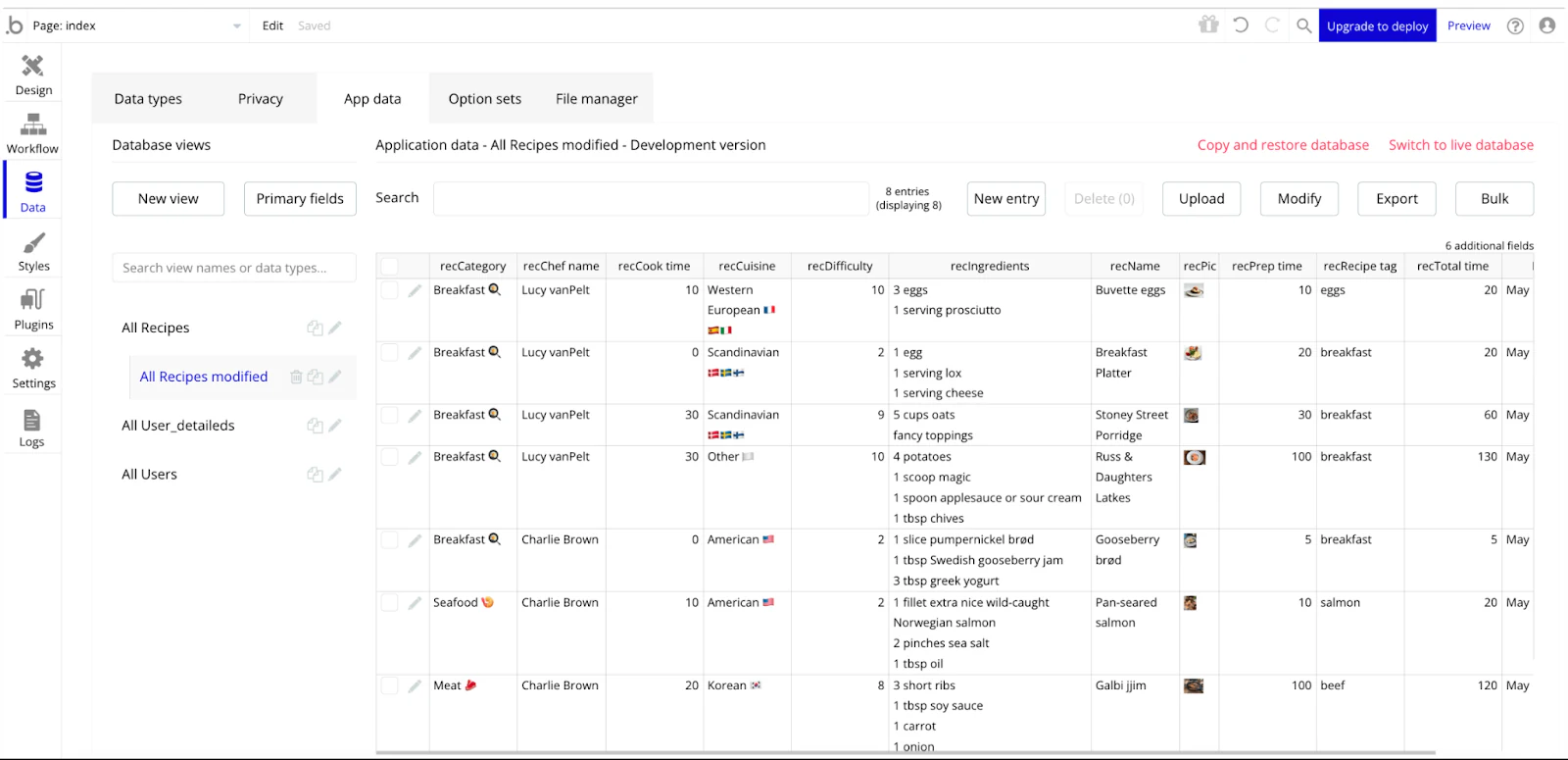Click Copy and restore database link
Image resolution: width=1568 pixels, height=760 pixels.
coord(1283,145)
